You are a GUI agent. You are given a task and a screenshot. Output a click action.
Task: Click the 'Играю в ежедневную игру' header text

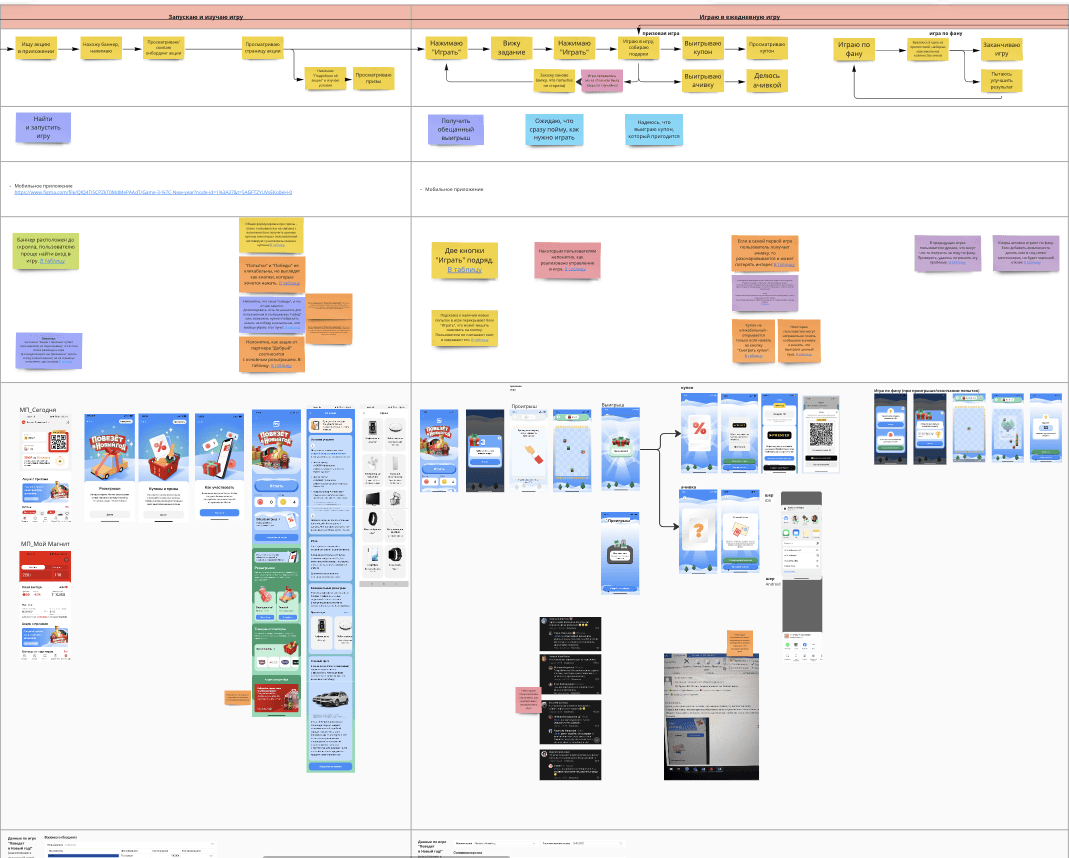[740, 17]
